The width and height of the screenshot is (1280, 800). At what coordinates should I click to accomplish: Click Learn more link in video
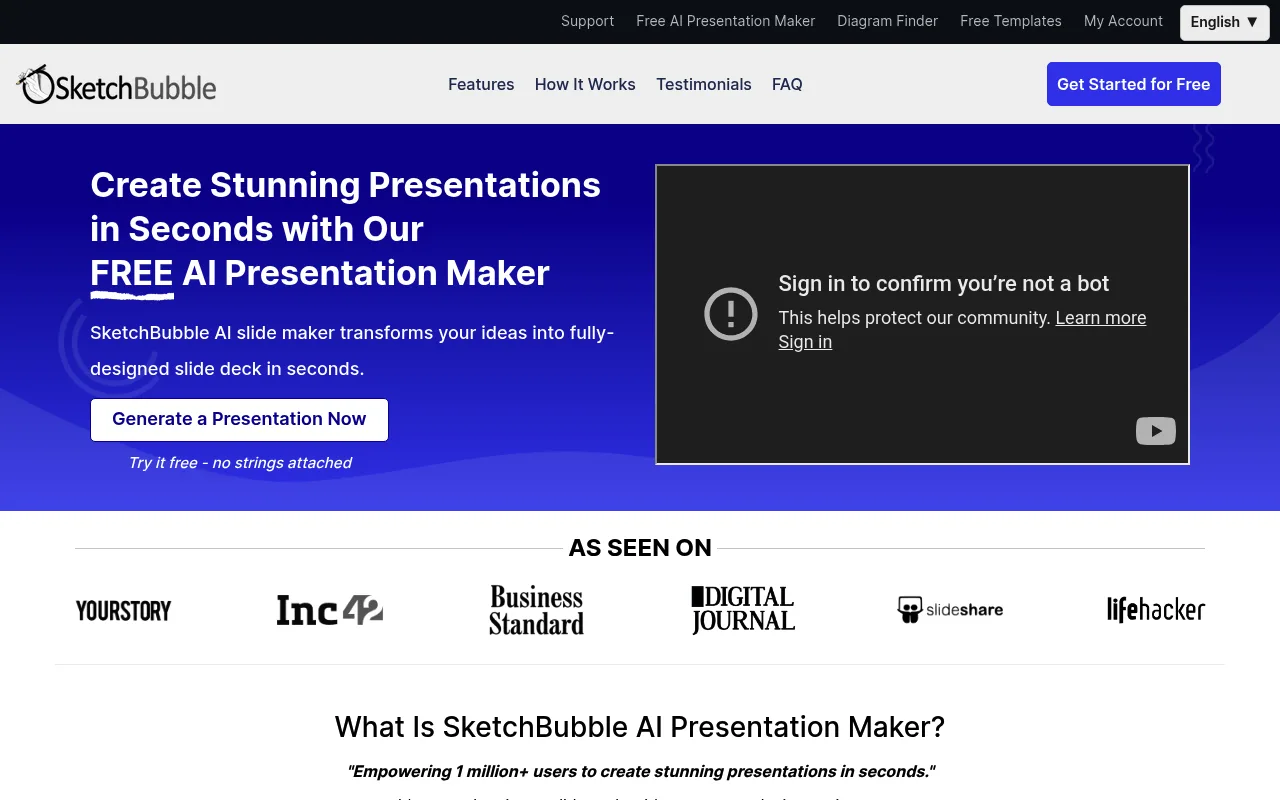coord(1101,318)
